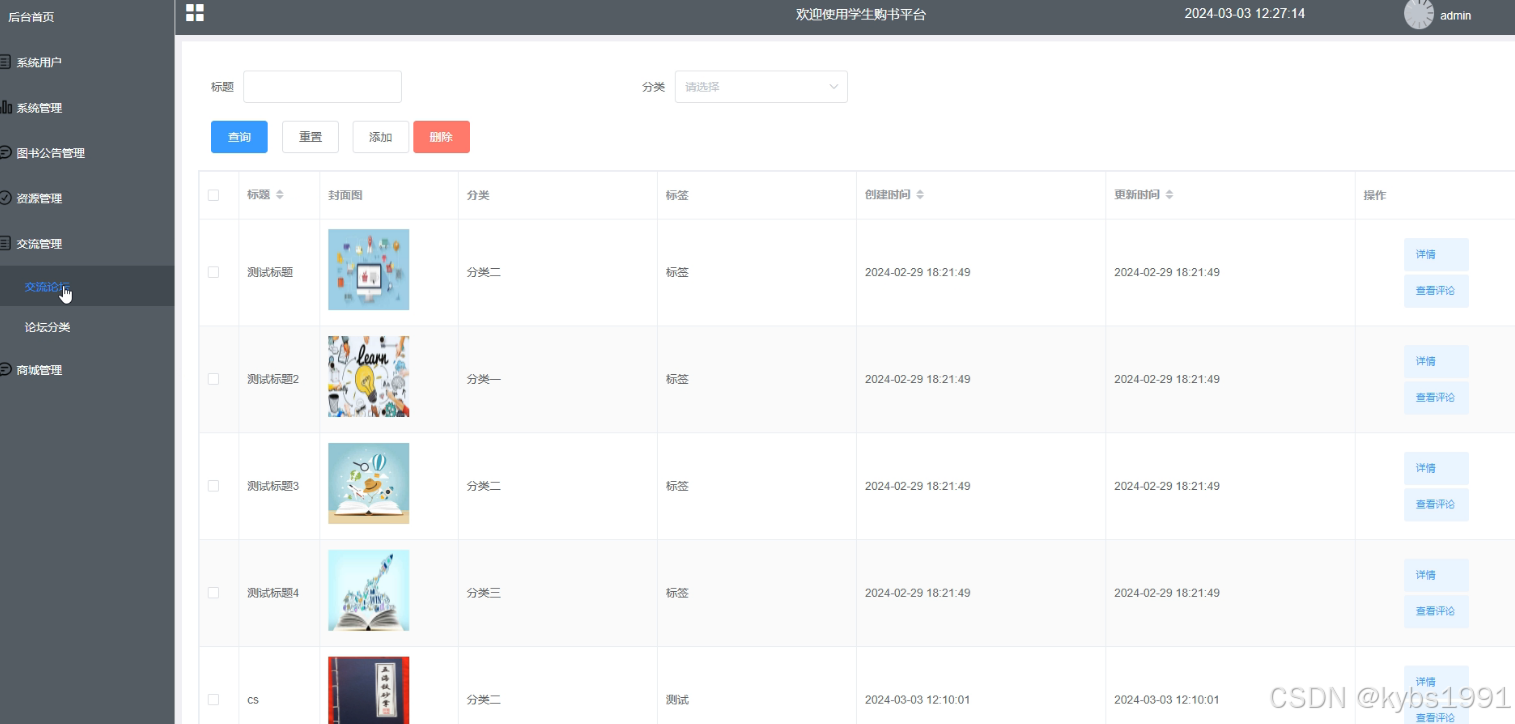
Task: Click the 添加 button
Action: pyautogui.click(x=381, y=137)
